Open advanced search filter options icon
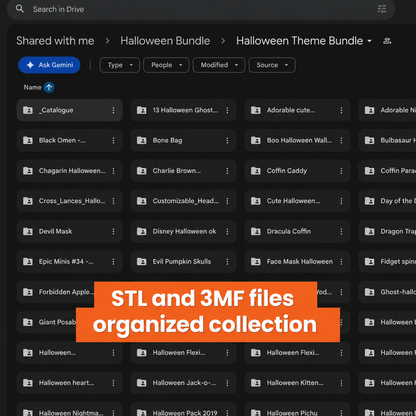 (x=382, y=9)
